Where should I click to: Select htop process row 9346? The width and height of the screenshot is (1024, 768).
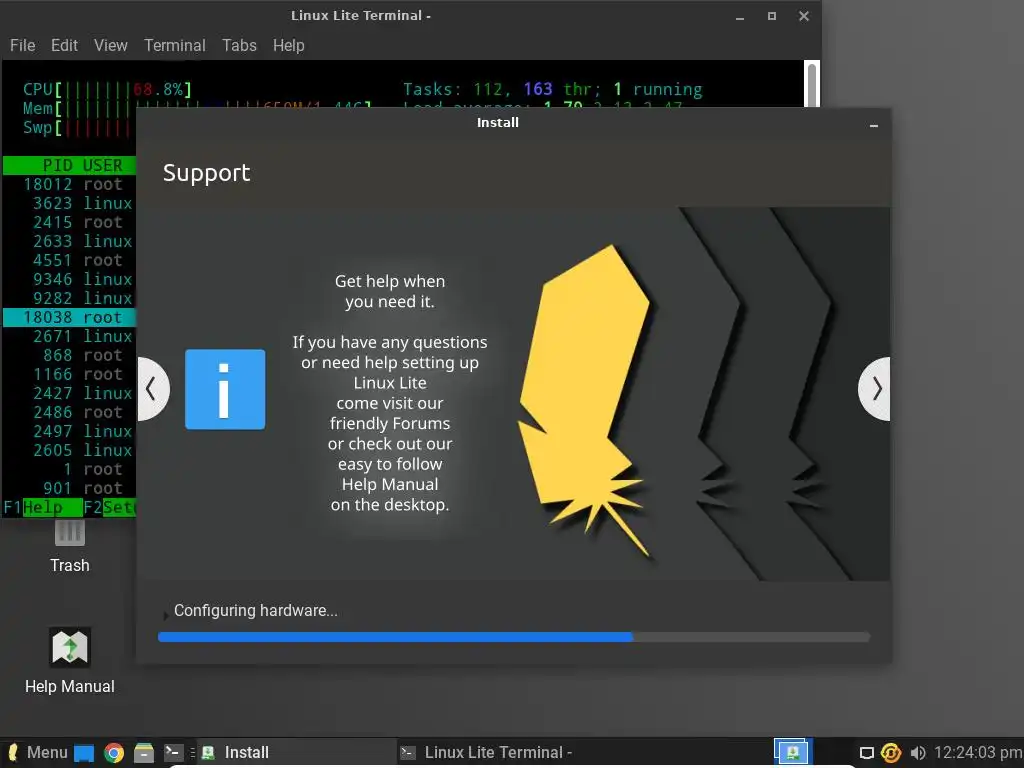coord(69,279)
